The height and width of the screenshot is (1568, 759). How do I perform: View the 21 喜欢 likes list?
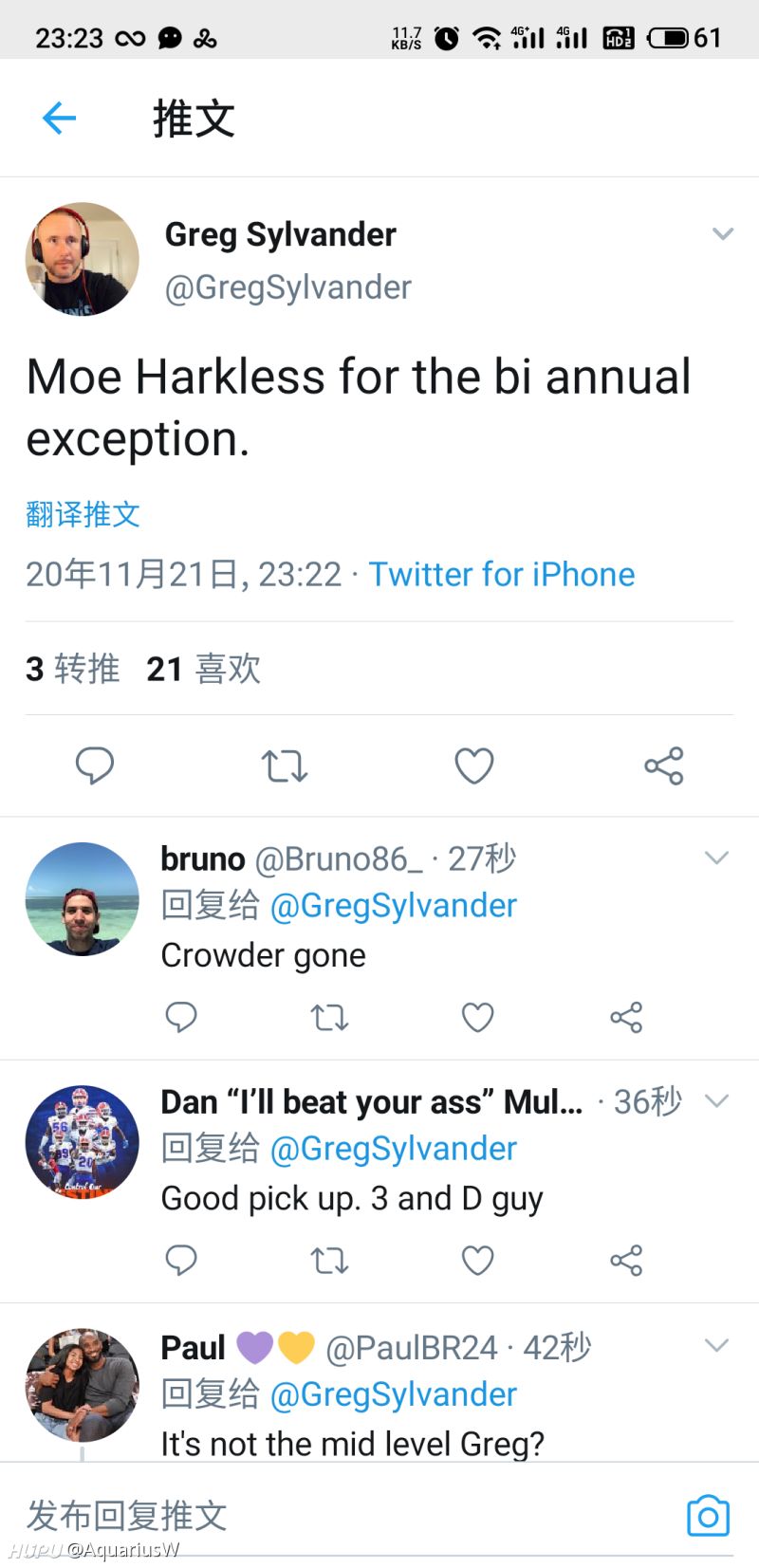[204, 669]
